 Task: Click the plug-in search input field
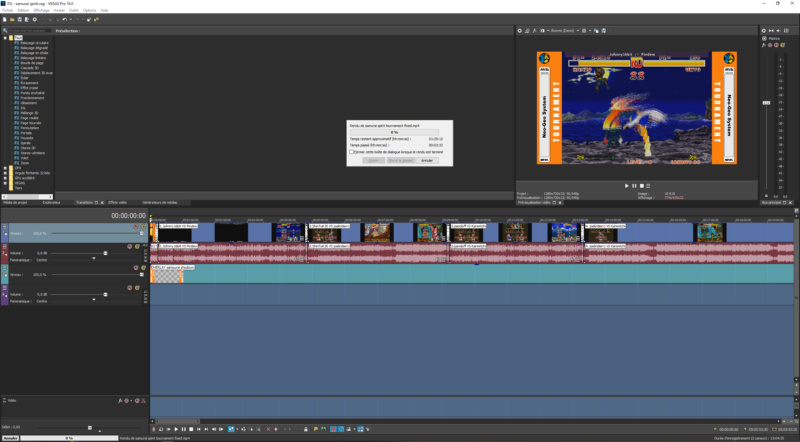[x=29, y=31]
